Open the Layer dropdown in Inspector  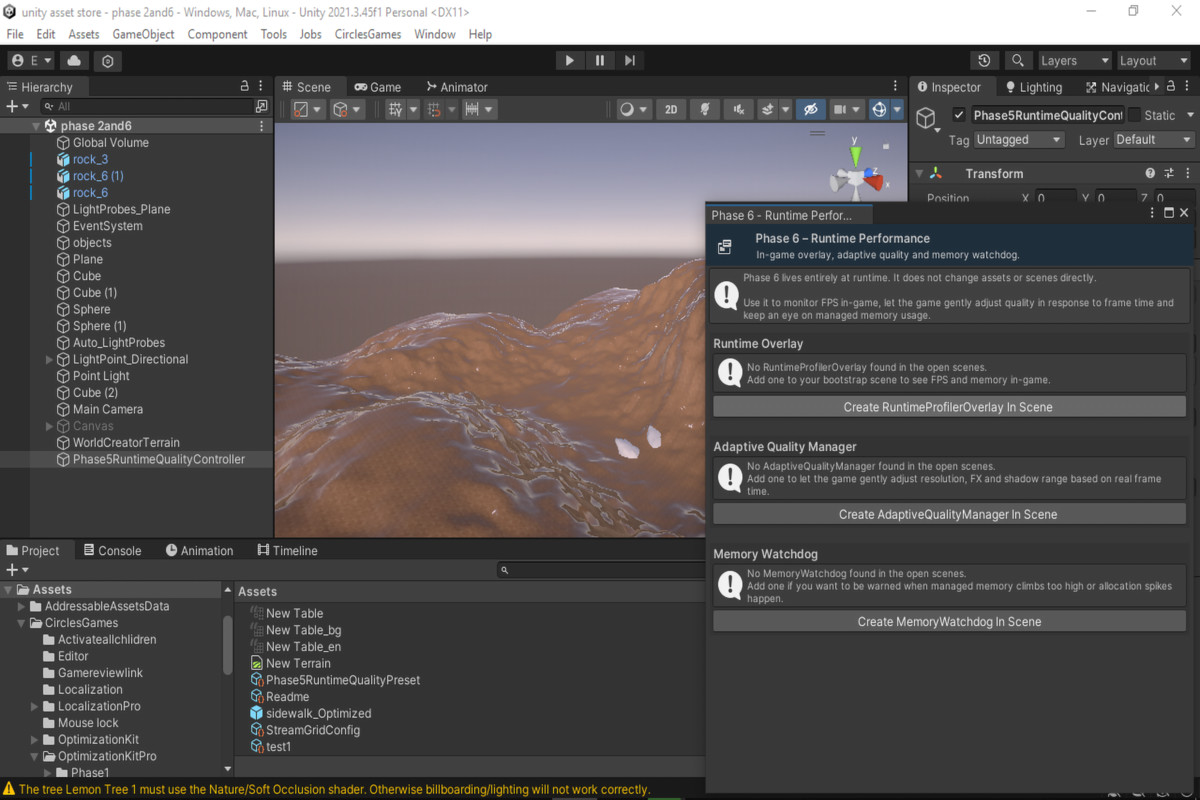1154,140
